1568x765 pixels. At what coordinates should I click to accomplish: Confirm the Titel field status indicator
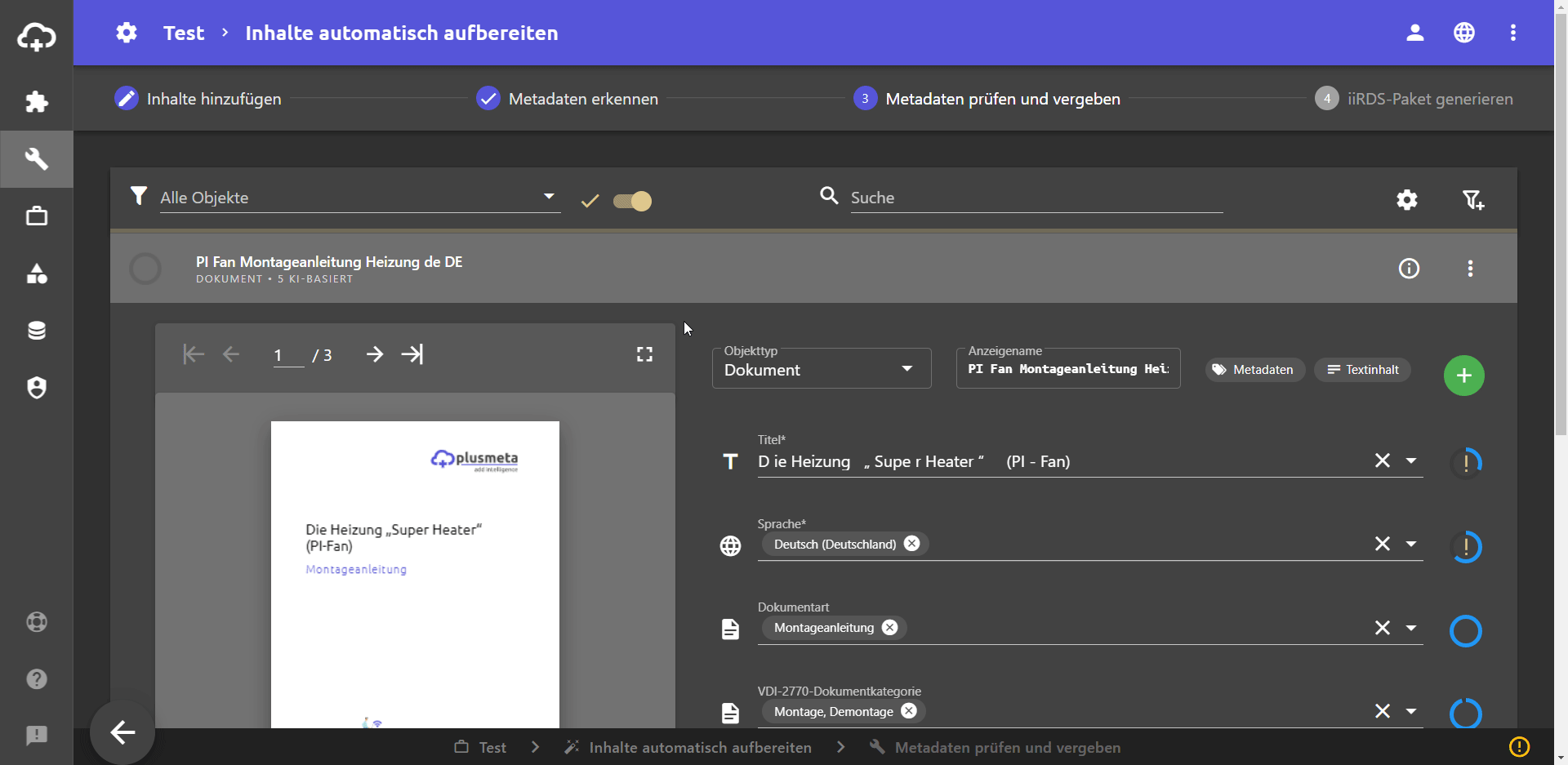(1466, 463)
